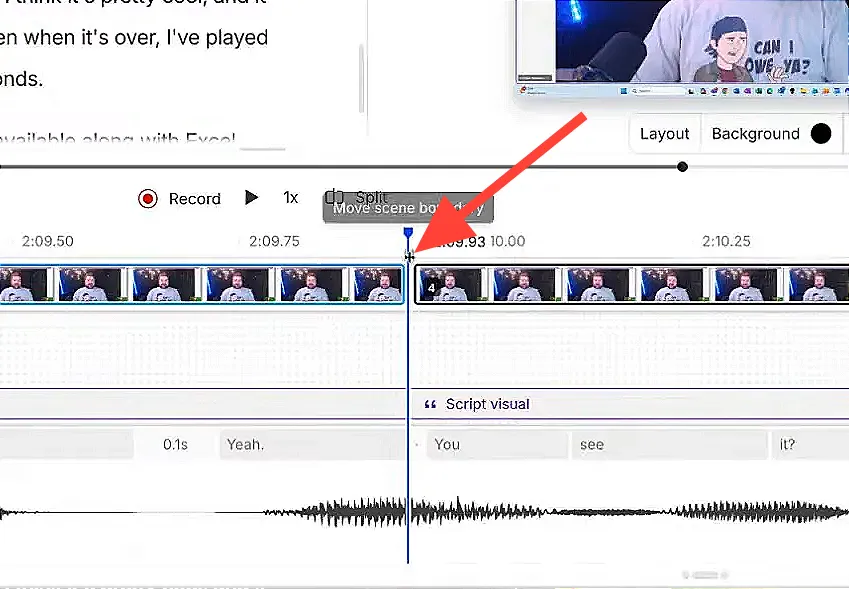This screenshot has width=849, height=589.
Task: Select the Split tool icon
Action: [335, 197]
